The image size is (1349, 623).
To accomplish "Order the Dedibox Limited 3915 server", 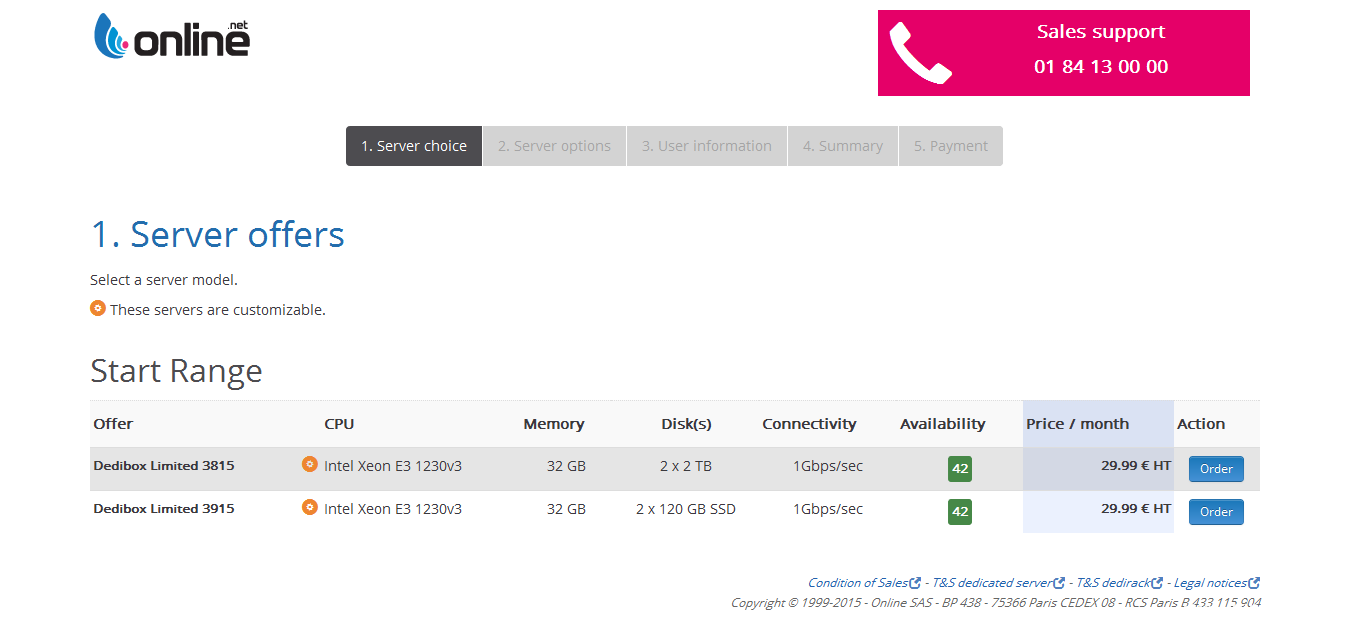I will (1216, 512).
